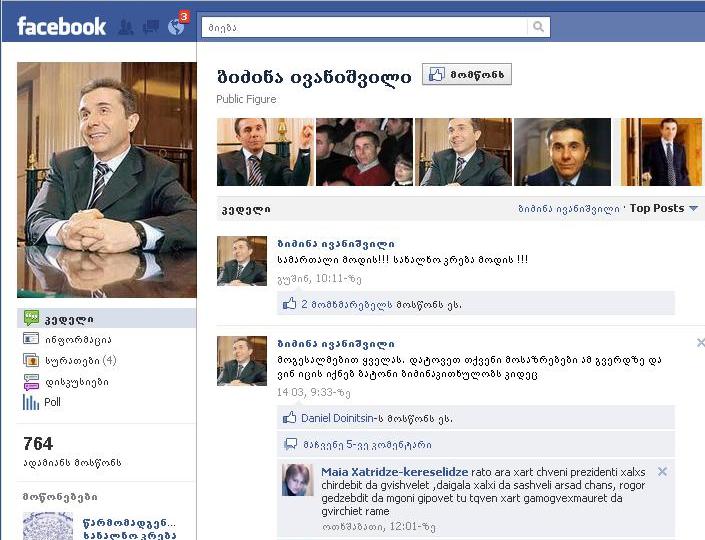
Task: Click the მოწონებები likes section heading
Action: tap(60, 497)
